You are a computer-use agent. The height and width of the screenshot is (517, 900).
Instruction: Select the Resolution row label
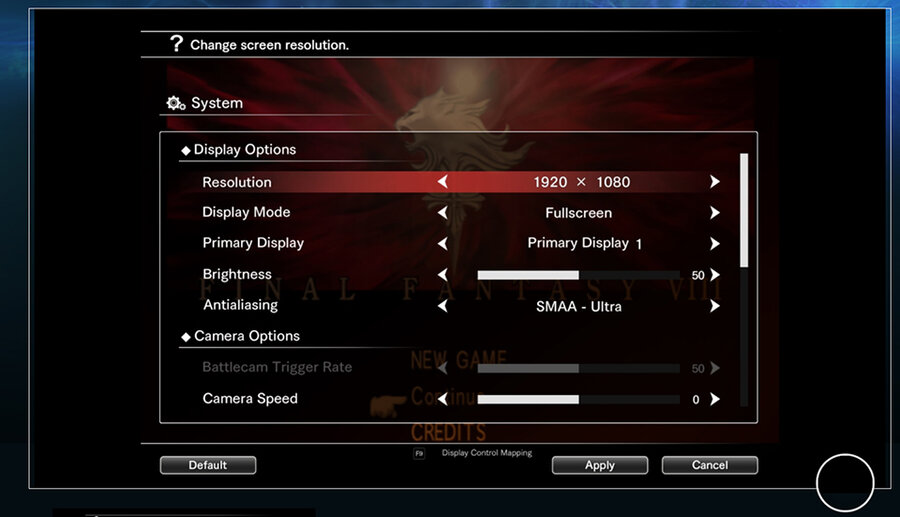tap(237, 182)
